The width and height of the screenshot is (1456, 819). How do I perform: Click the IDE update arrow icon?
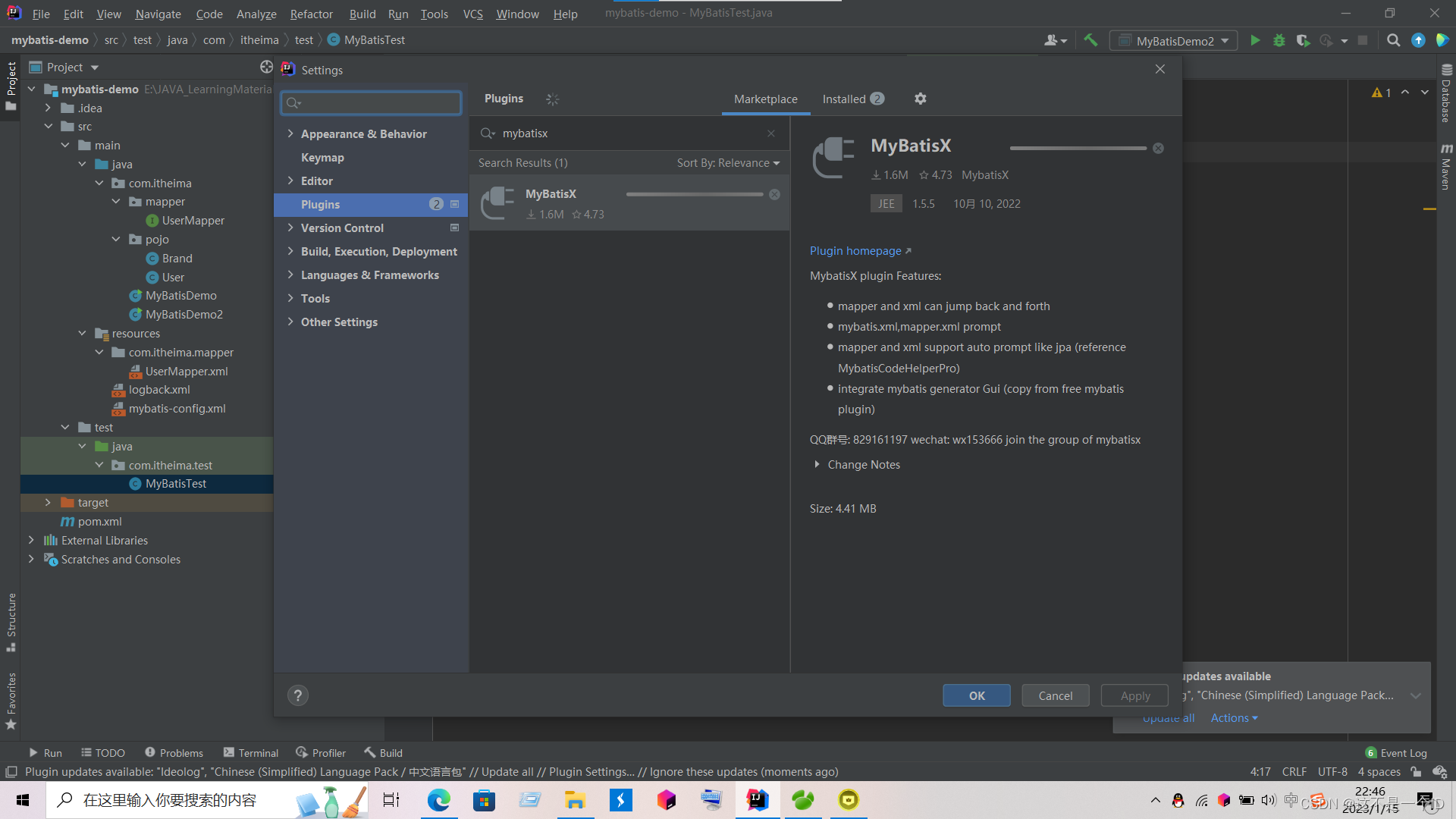pos(1418,40)
